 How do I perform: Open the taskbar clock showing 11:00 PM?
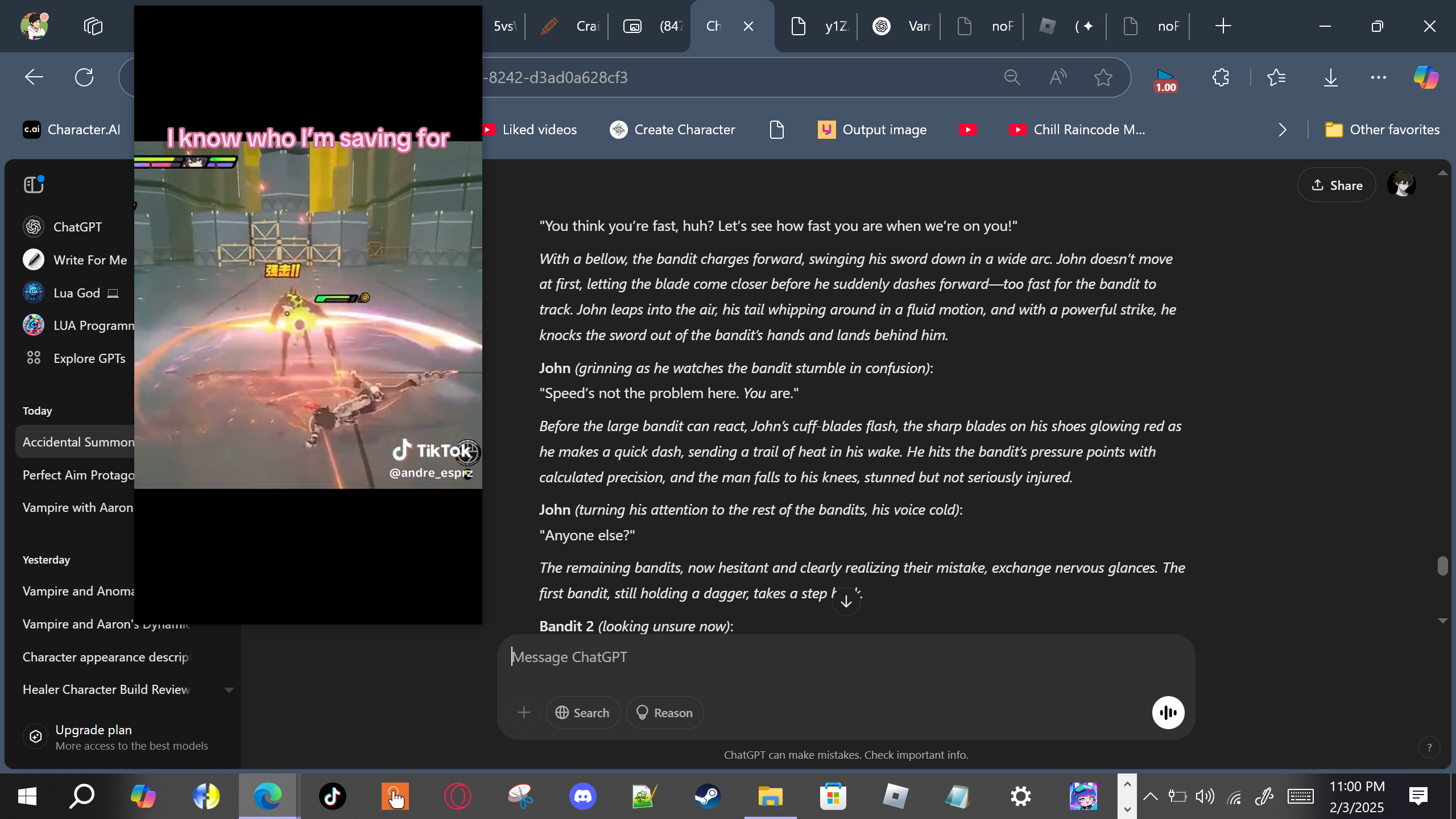(x=1357, y=796)
